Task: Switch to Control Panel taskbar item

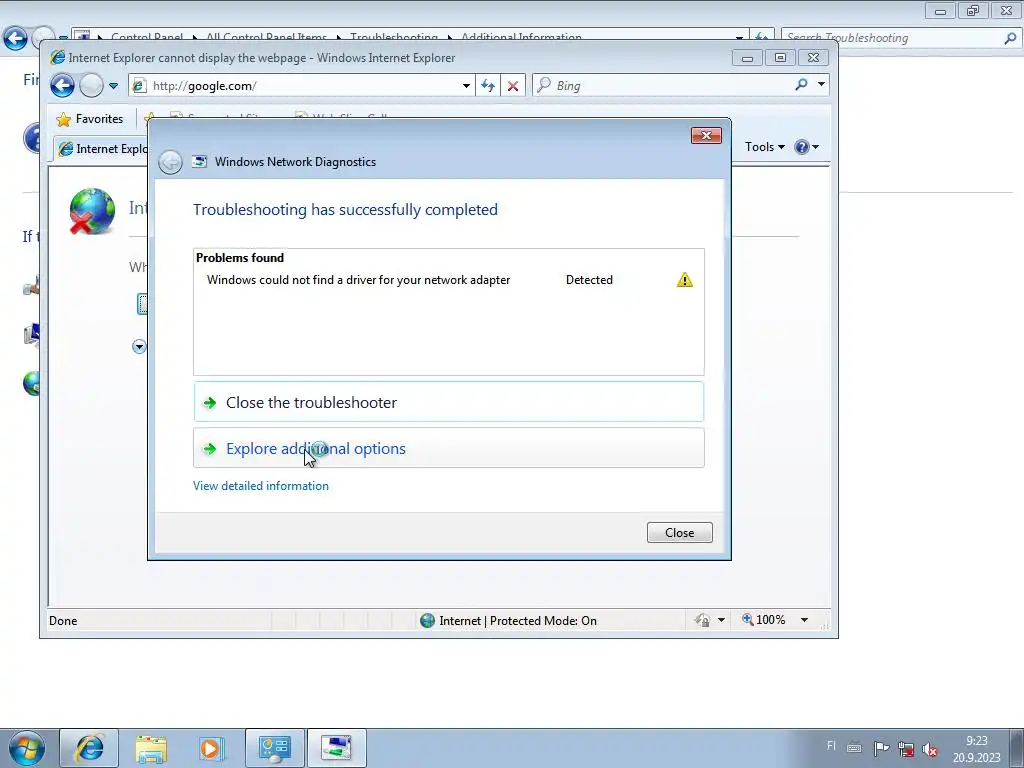Action: click(x=274, y=748)
